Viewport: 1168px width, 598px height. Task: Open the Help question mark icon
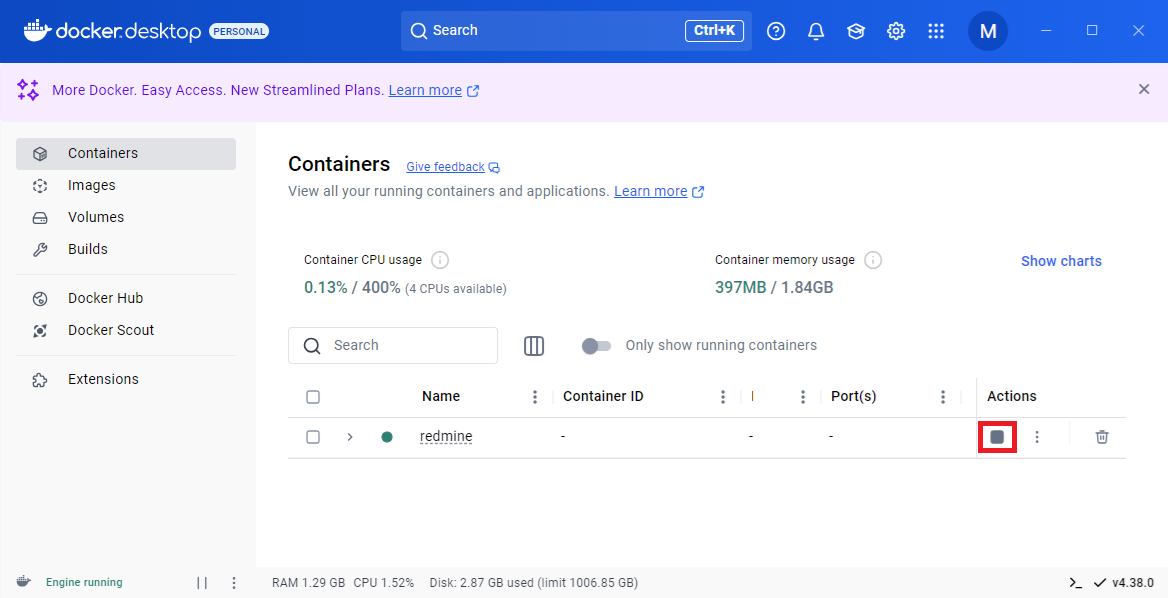(776, 31)
